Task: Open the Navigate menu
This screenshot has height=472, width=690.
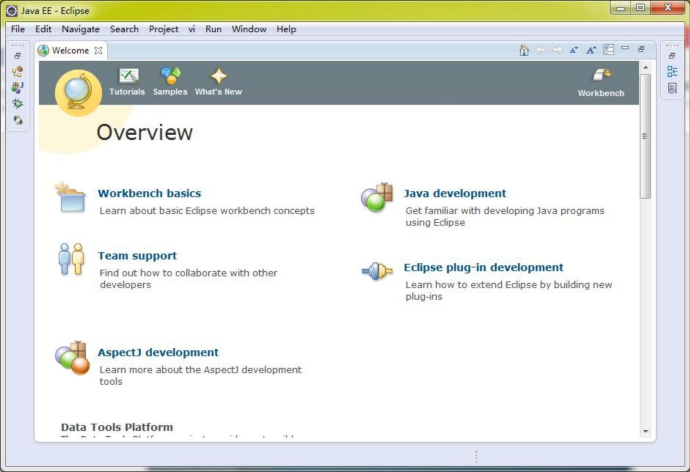Action: point(81,29)
